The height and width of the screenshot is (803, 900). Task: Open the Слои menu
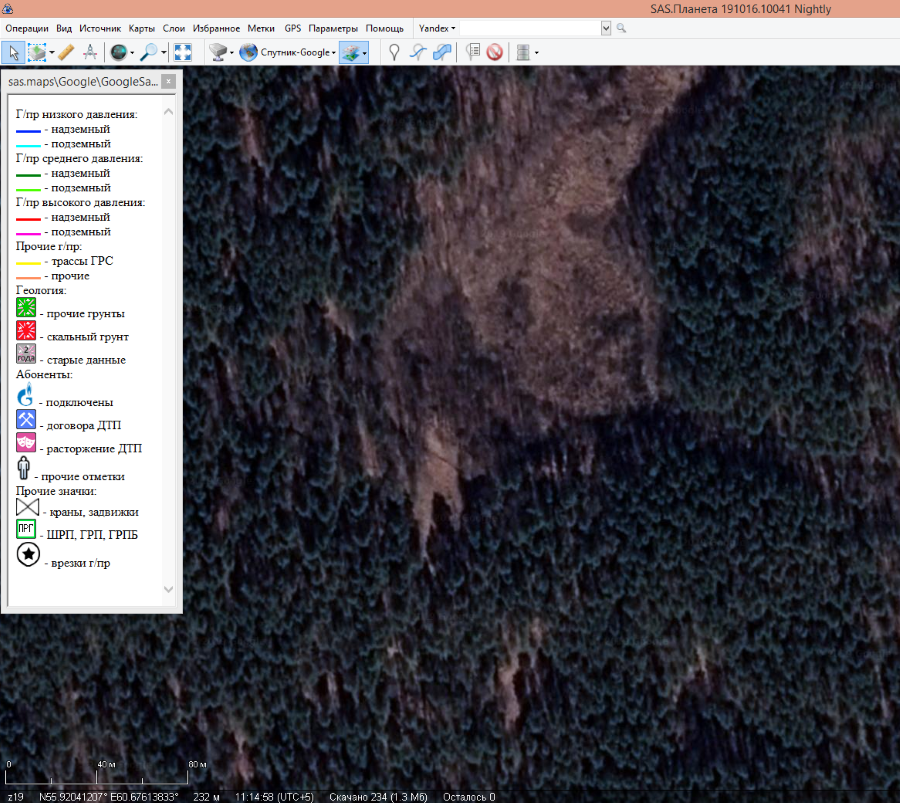click(174, 28)
